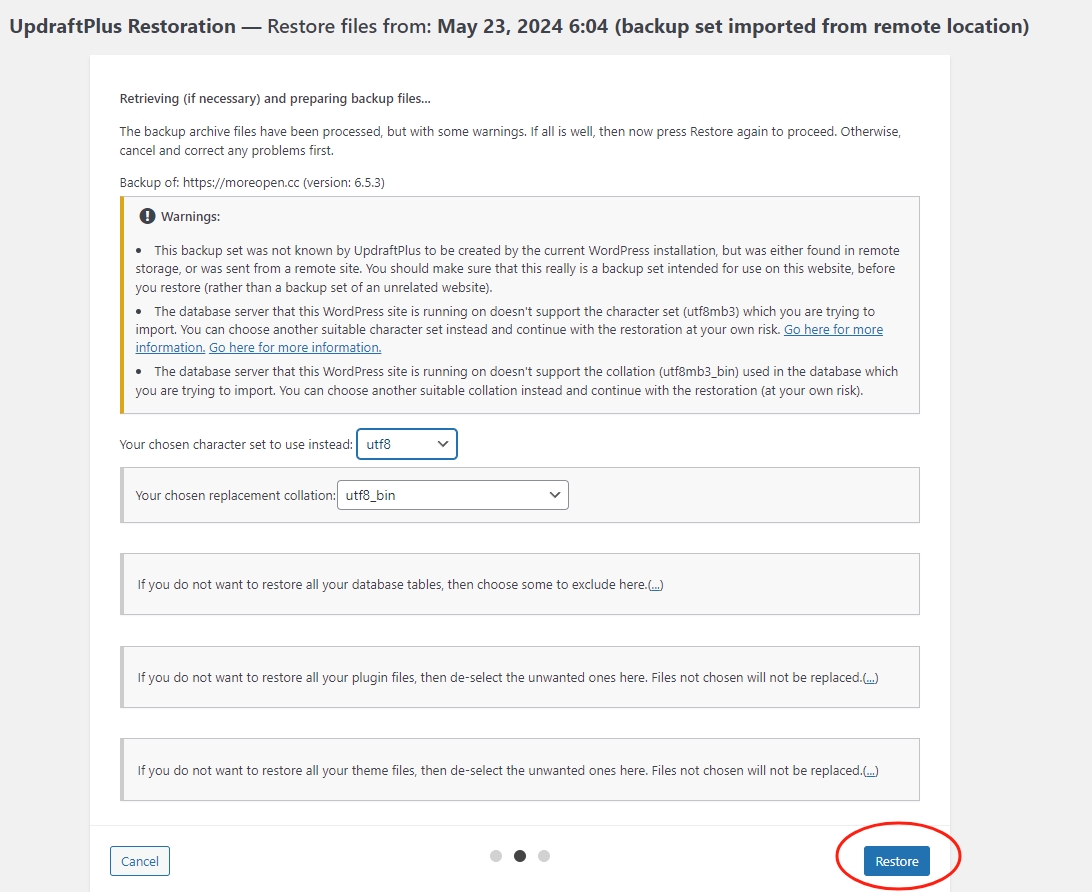Expand the theme files de-select (...) link

[871, 771]
